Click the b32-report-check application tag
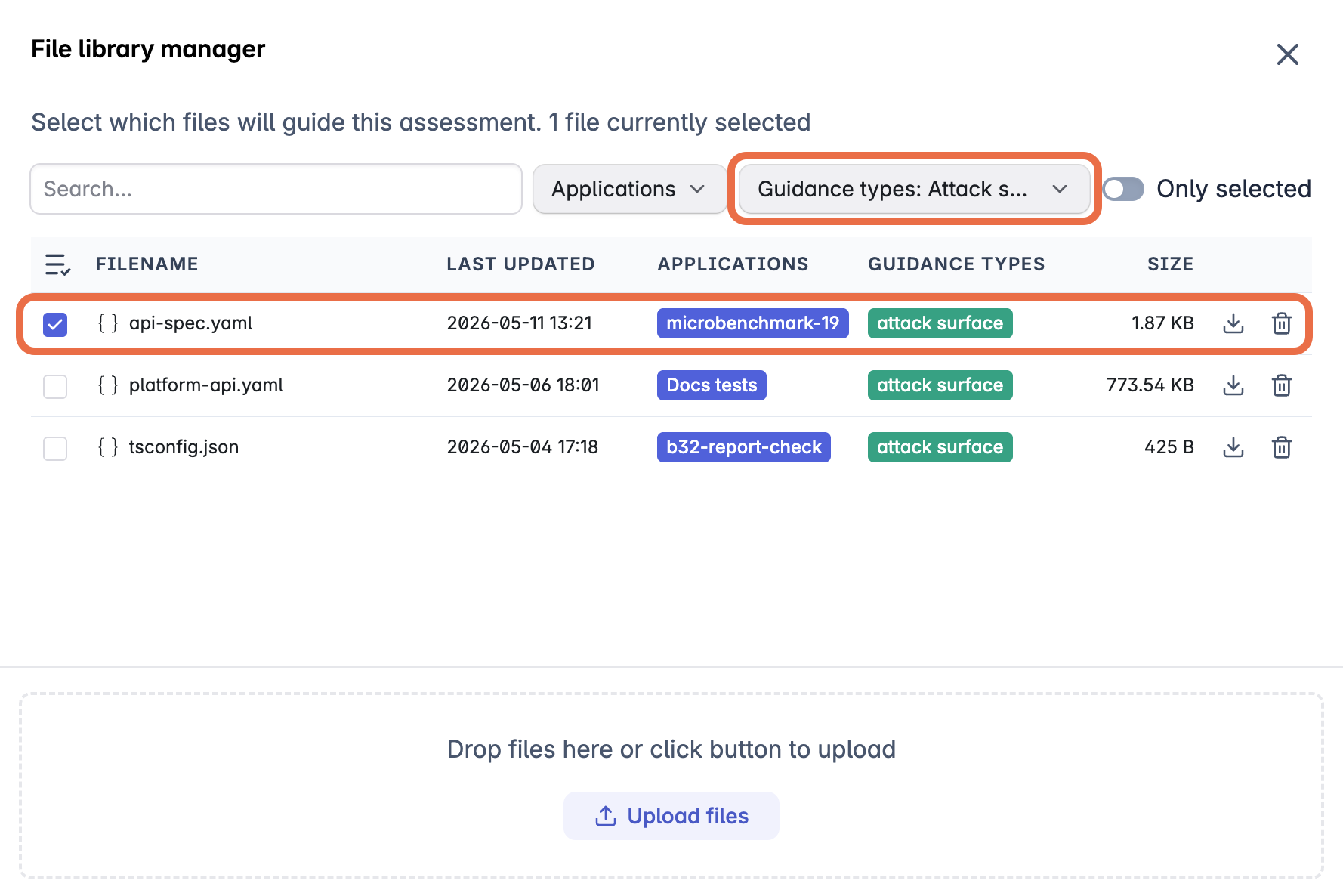Image resolution: width=1343 pixels, height=896 pixels. pos(744,447)
